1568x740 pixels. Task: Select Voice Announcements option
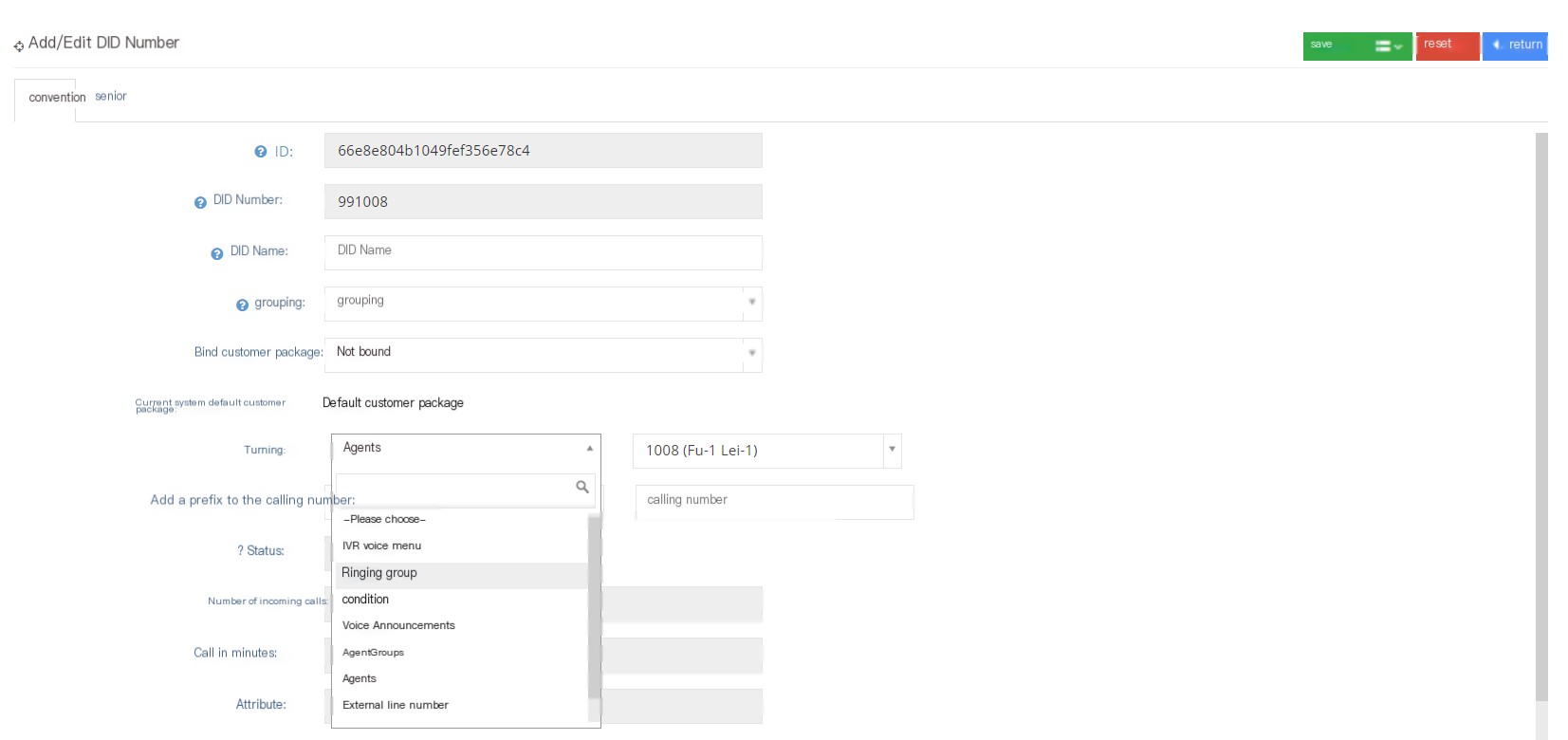click(462, 625)
